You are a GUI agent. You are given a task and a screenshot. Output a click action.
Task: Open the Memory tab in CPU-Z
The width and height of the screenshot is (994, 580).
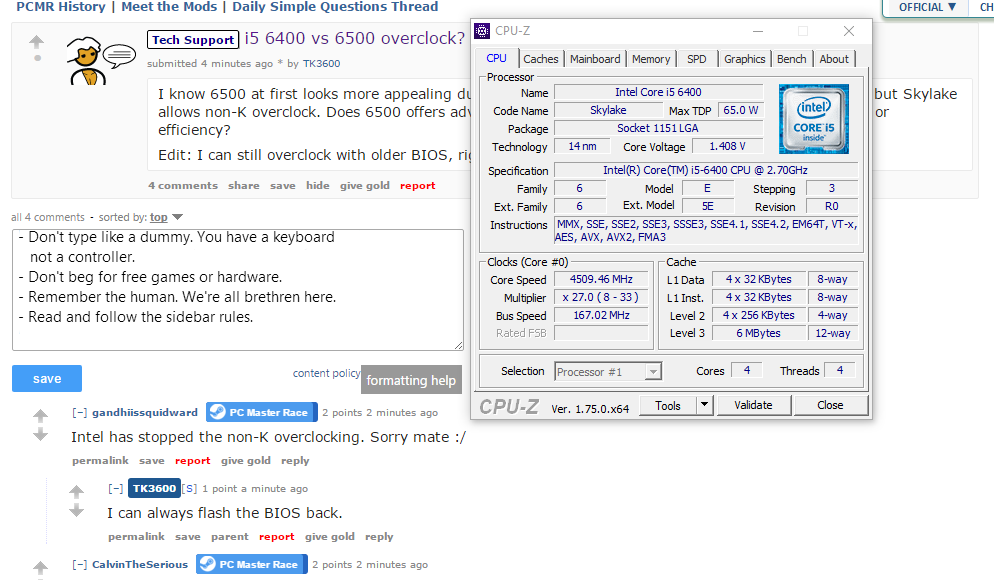click(x=651, y=59)
